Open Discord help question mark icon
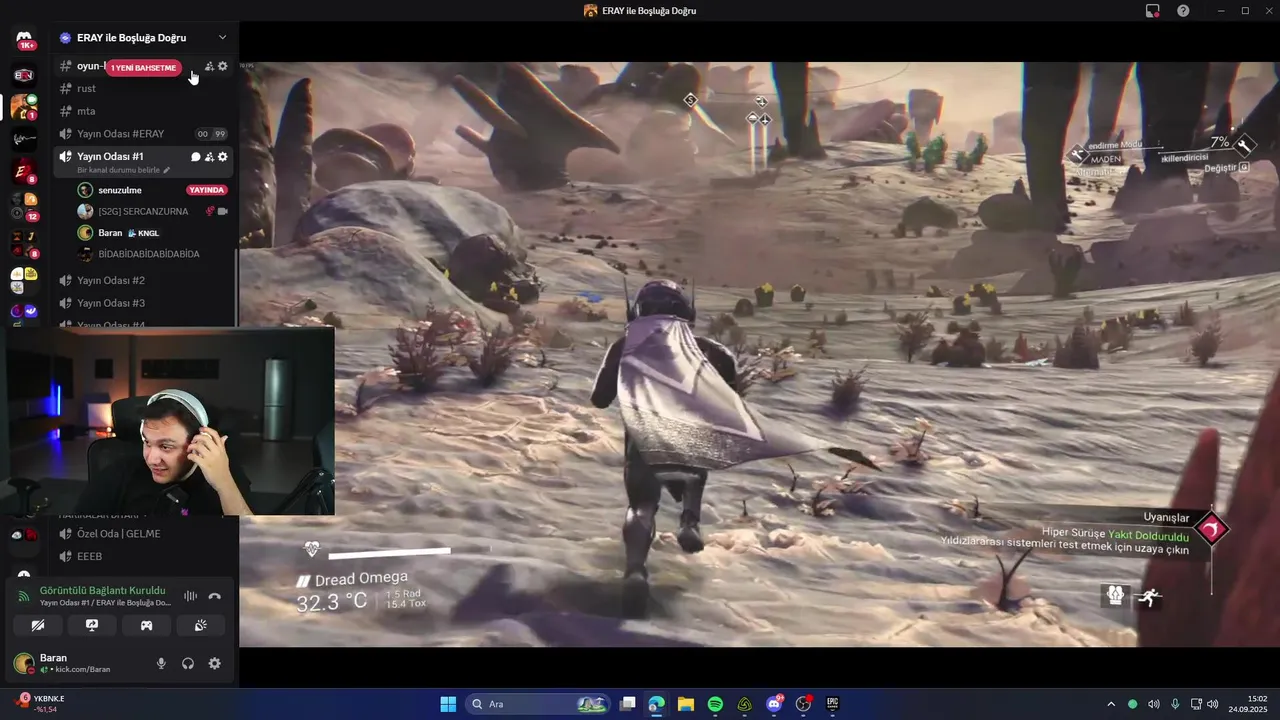Viewport: 1280px width, 720px height. point(1183,11)
